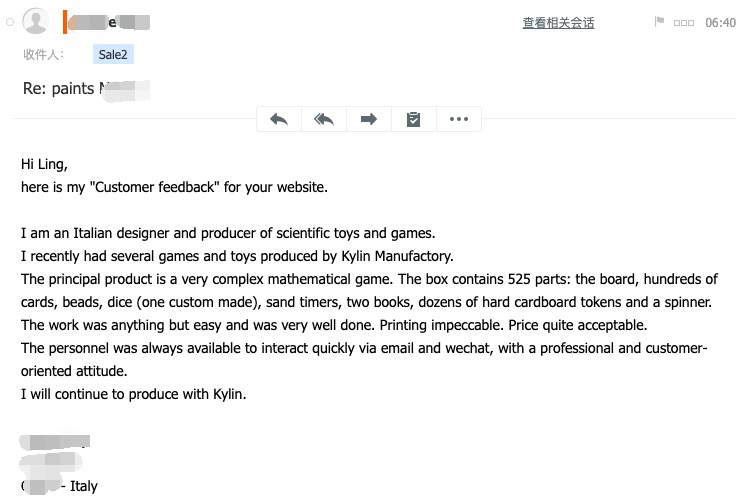
Task: Open the 查看相关会话 link
Action: click(x=558, y=22)
